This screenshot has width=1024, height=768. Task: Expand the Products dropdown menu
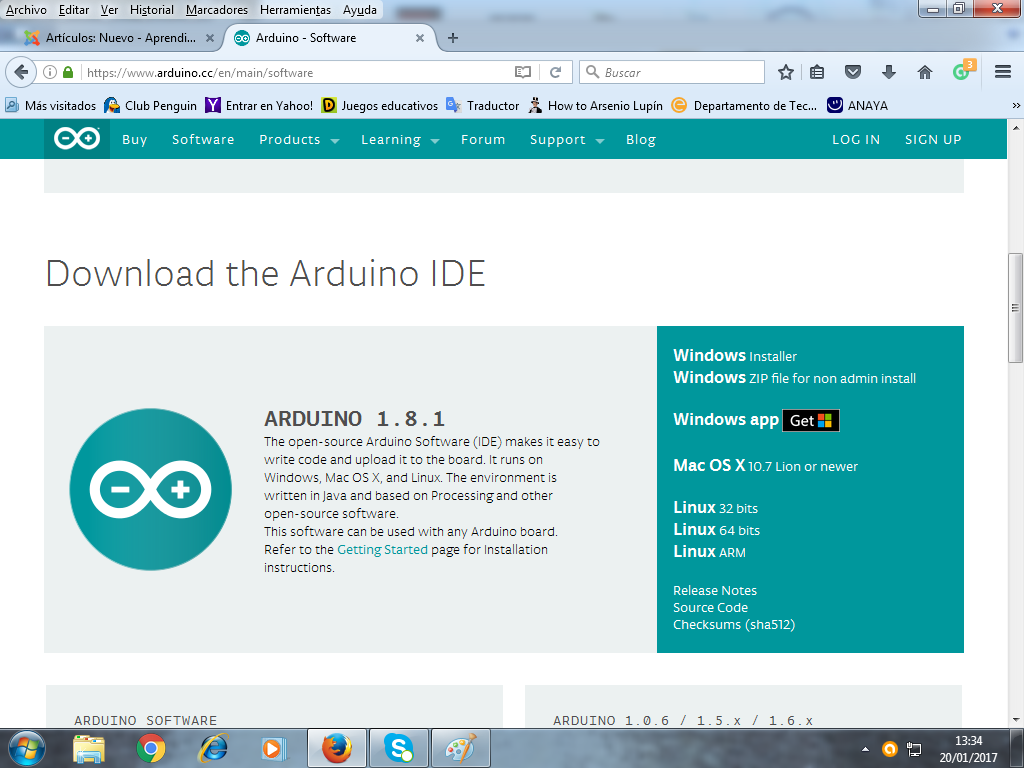[299, 140]
